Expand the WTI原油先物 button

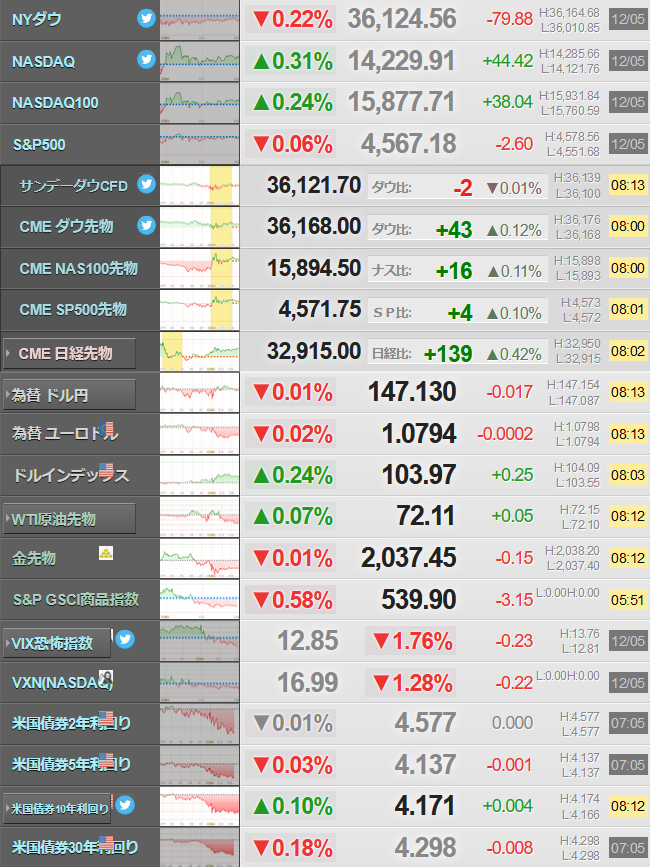(69, 519)
